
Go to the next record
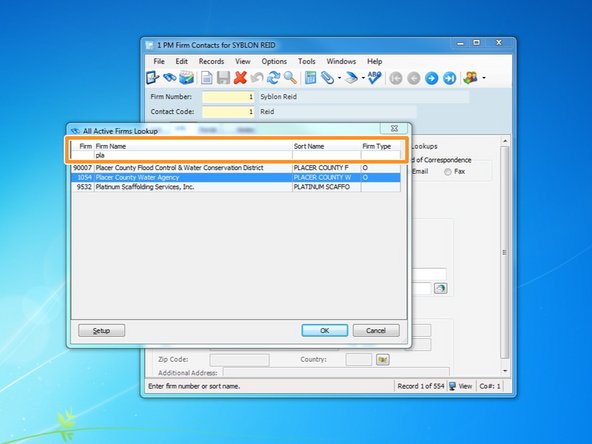(432, 78)
